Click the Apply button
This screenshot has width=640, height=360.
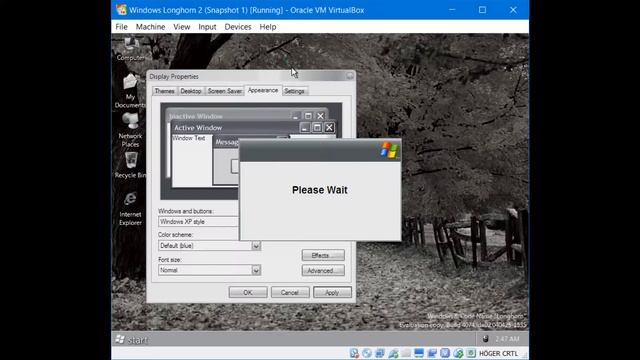click(332, 293)
